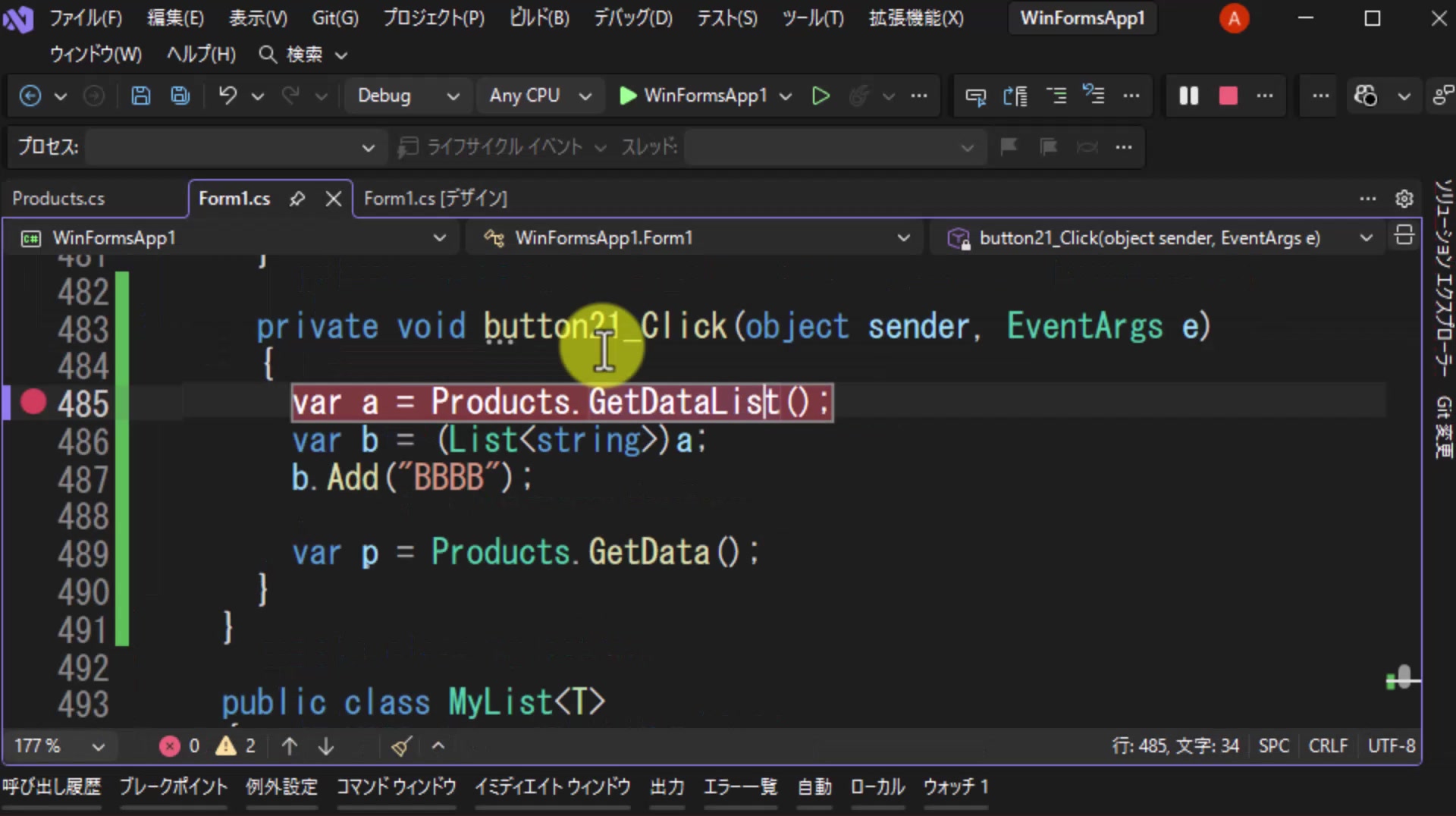Image resolution: width=1456 pixels, height=816 pixels.
Task: Stop debugging with red square icon
Action: pos(1228,96)
